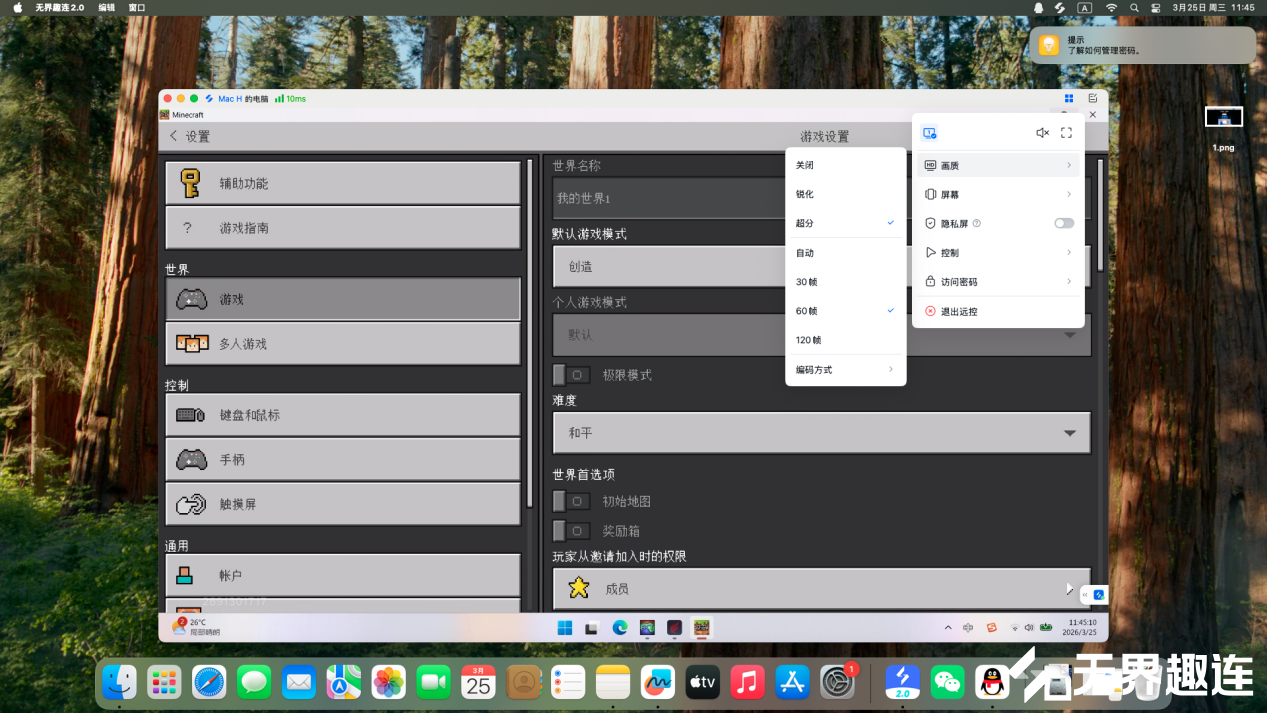Click 退出远控 to exit remote control

[998, 311]
